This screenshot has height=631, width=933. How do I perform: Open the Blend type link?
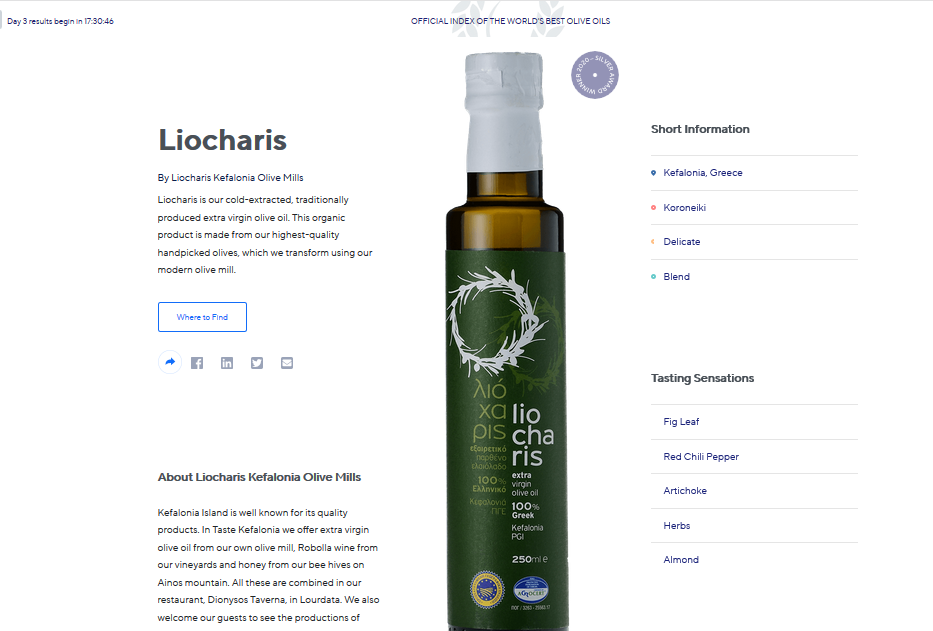(677, 277)
